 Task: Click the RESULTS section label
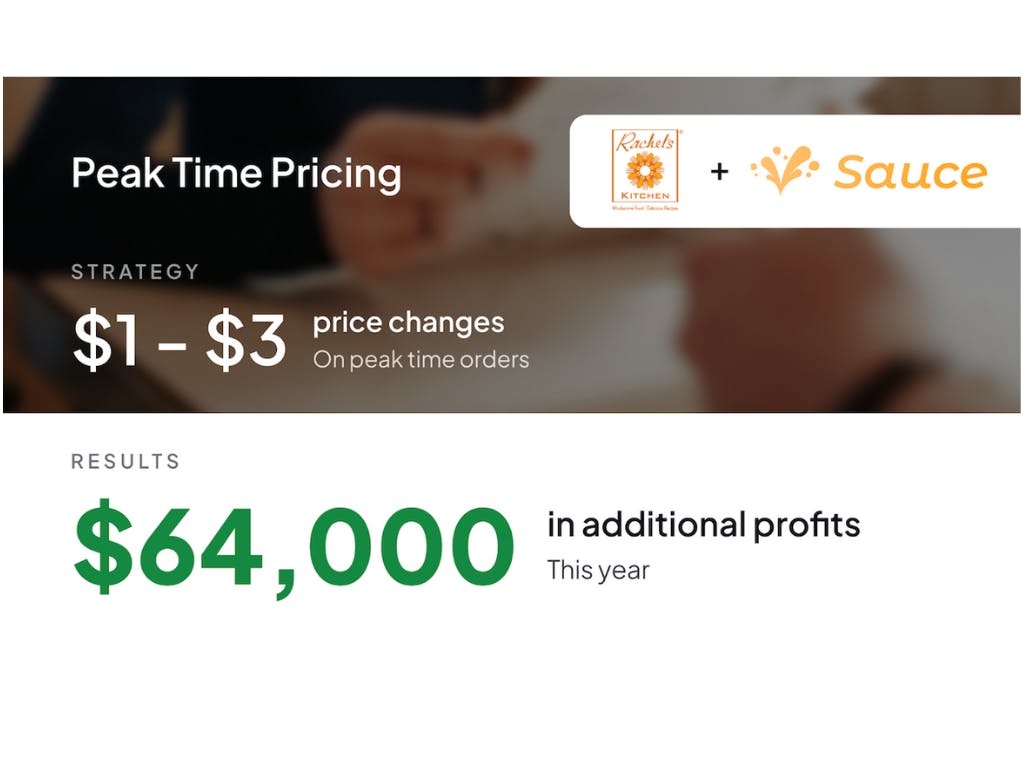(126, 461)
